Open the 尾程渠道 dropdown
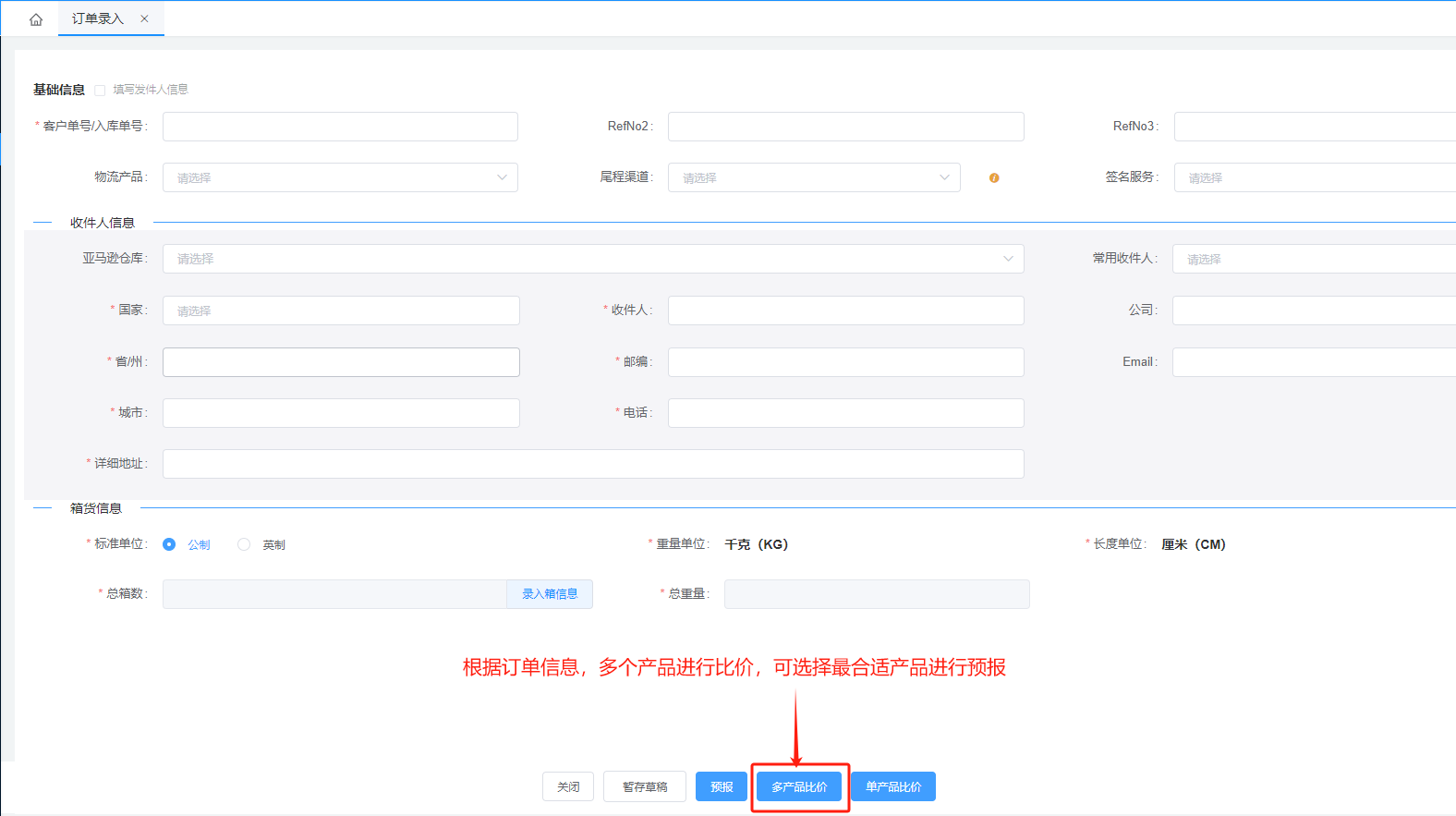1456x816 pixels. (814, 177)
